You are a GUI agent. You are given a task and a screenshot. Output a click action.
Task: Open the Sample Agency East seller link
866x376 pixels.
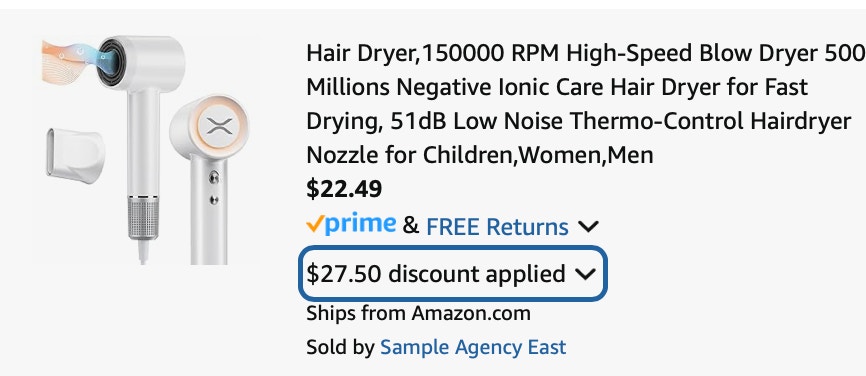pos(473,347)
